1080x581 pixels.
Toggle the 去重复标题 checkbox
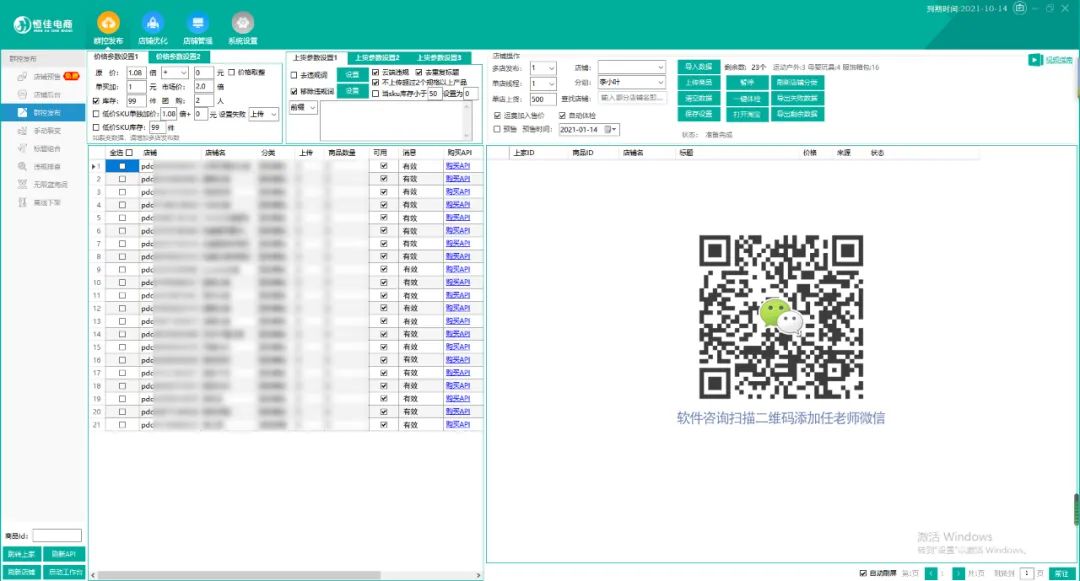tap(419, 72)
